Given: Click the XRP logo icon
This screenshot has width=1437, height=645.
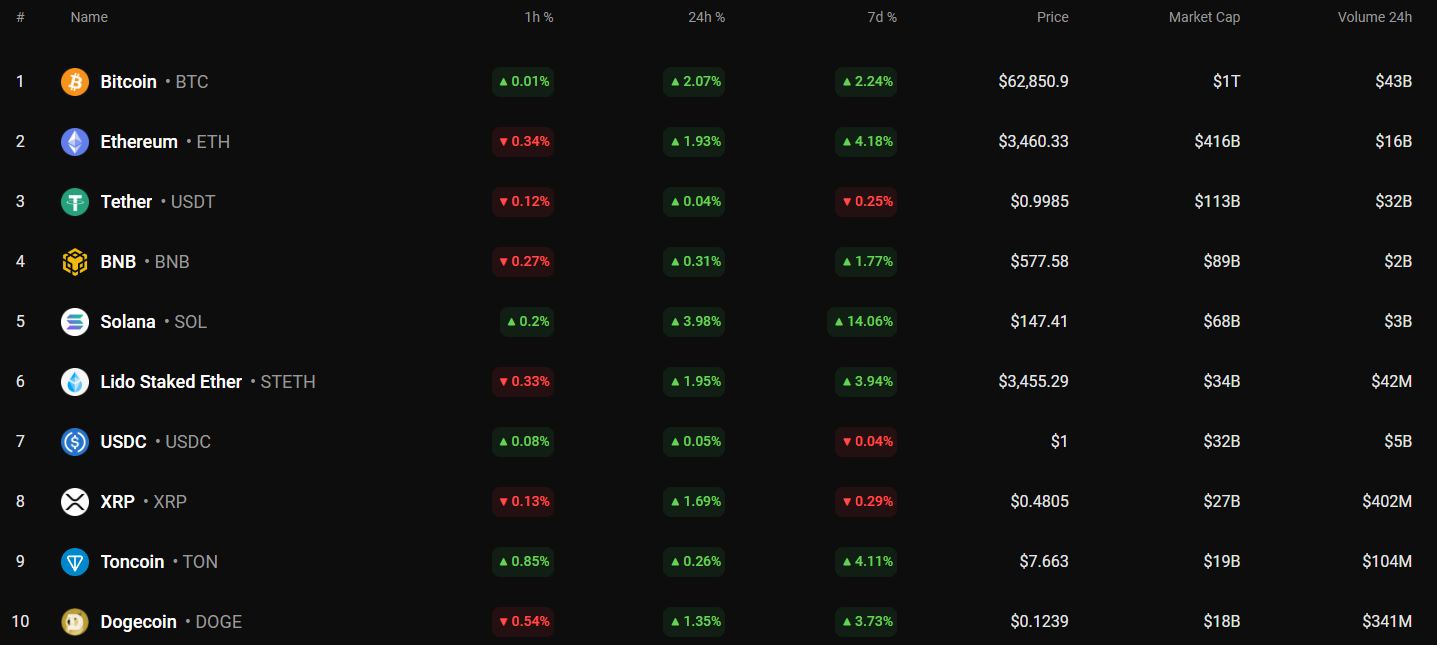Looking at the screenshot, I should (x=75, y=502).
